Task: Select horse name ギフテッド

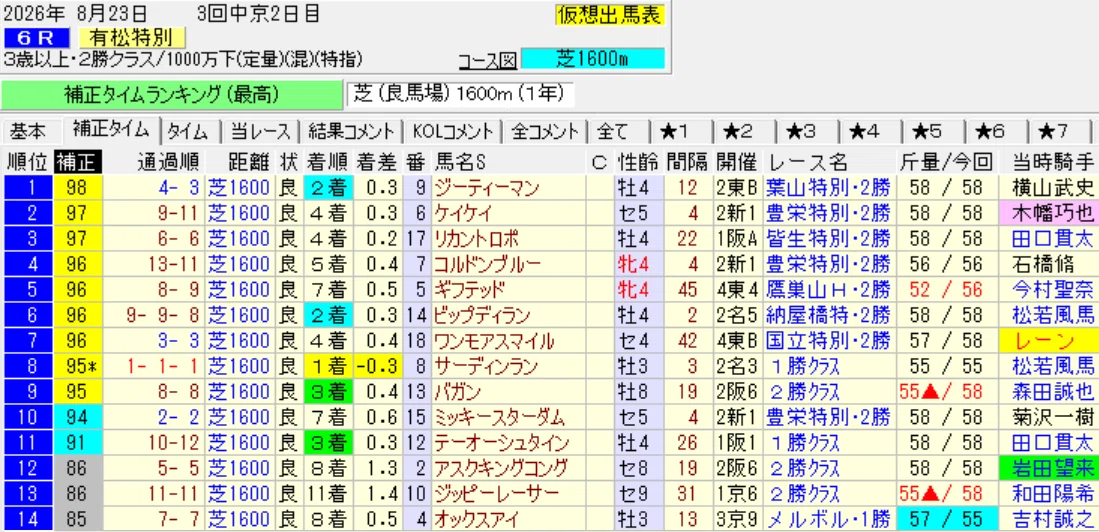Action: (467, 289)
